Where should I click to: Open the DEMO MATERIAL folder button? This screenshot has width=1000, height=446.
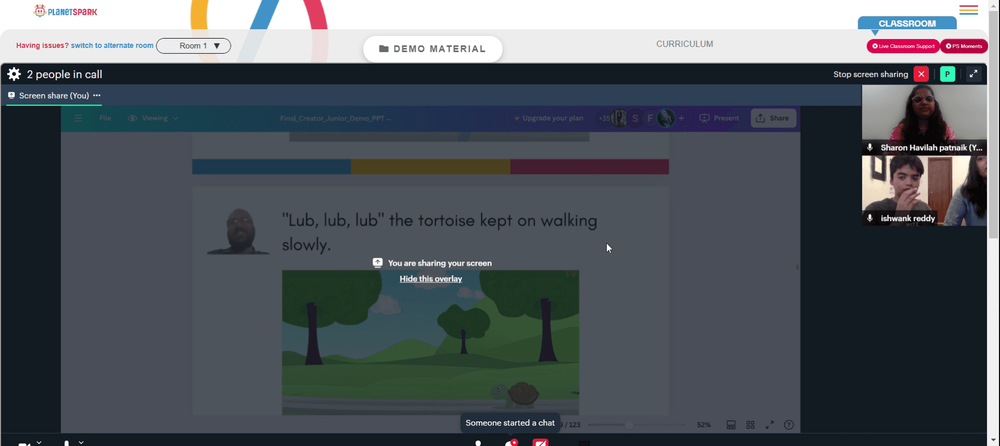click(x=432, y=49)
